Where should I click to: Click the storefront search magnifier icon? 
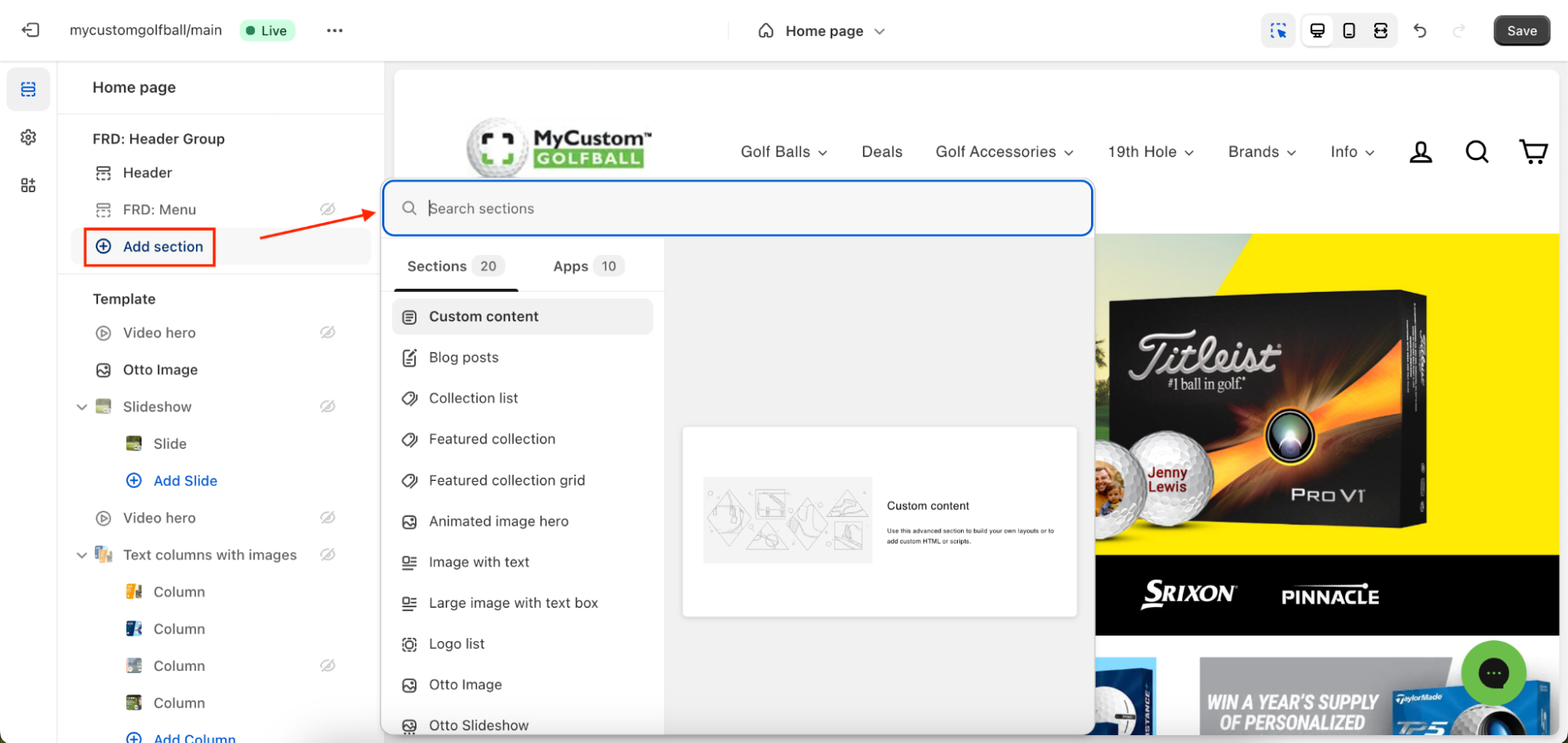coord(1477,151)
